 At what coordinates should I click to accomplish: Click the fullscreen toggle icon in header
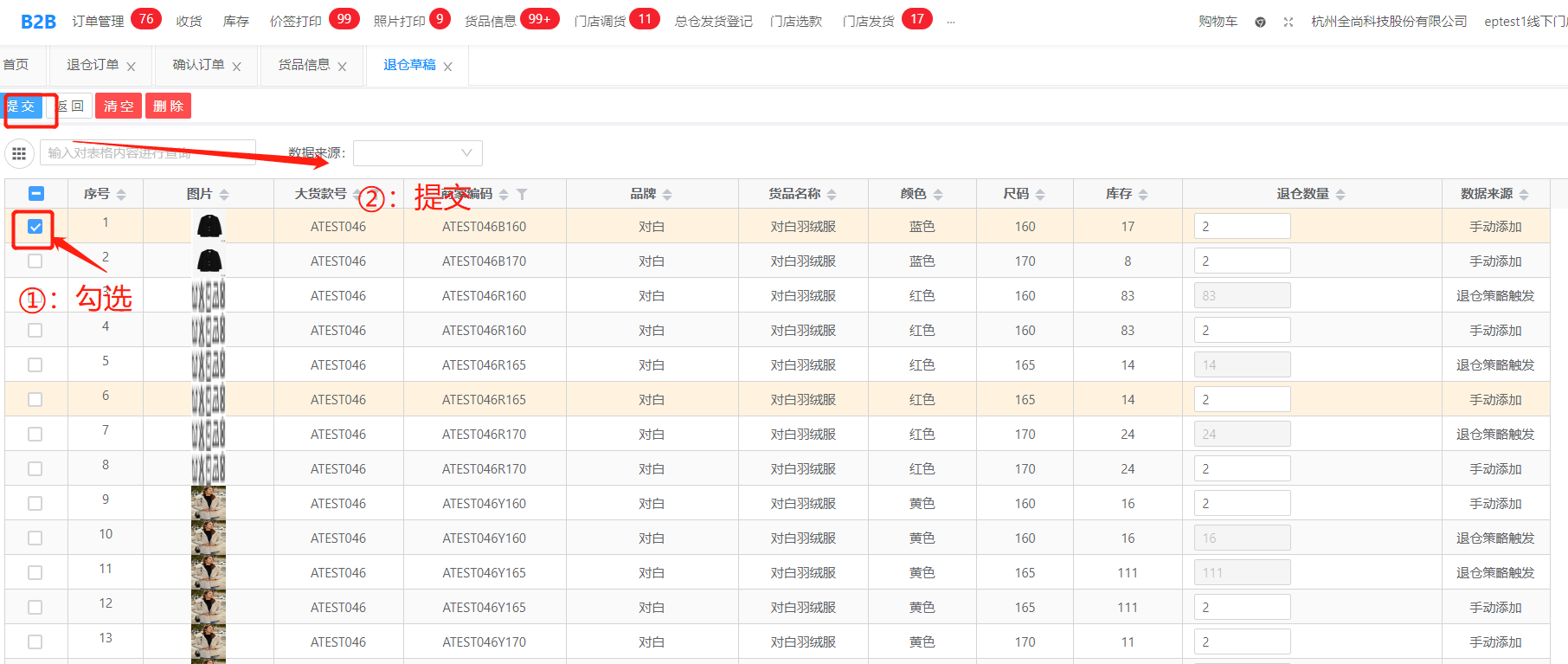click(x=1288, y=22)
